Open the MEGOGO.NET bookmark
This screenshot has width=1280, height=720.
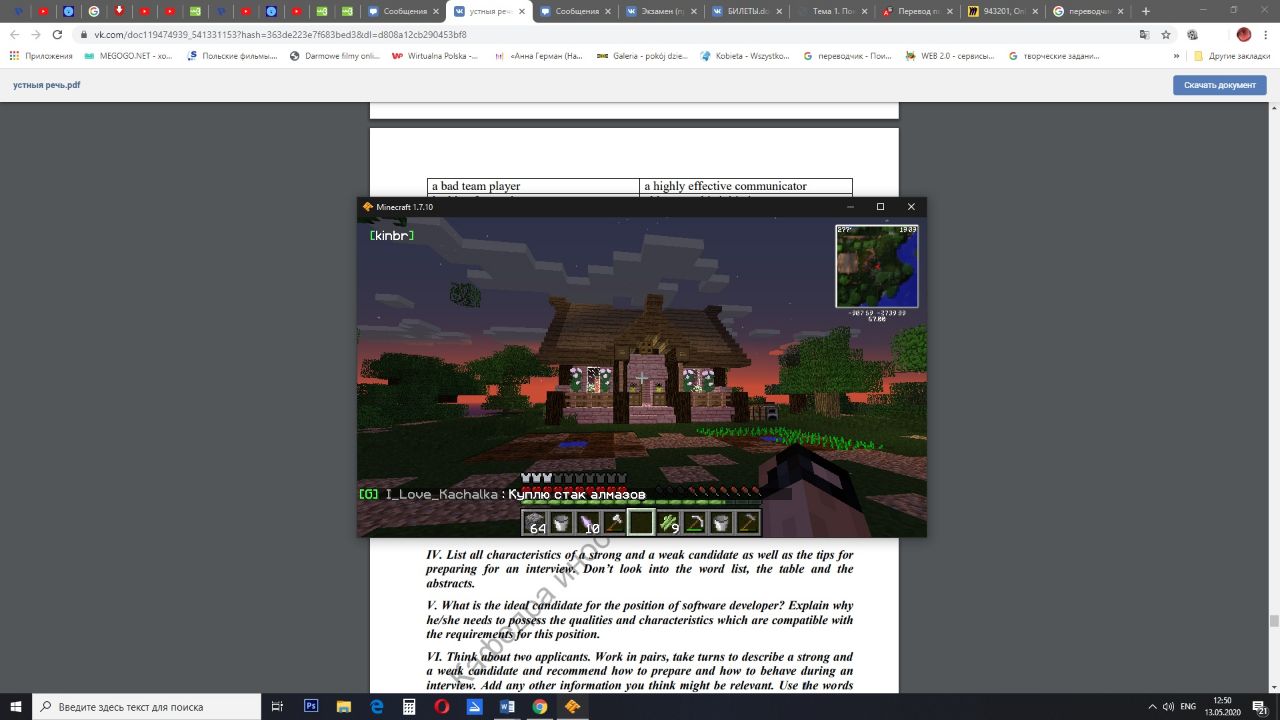pos(129,56)
